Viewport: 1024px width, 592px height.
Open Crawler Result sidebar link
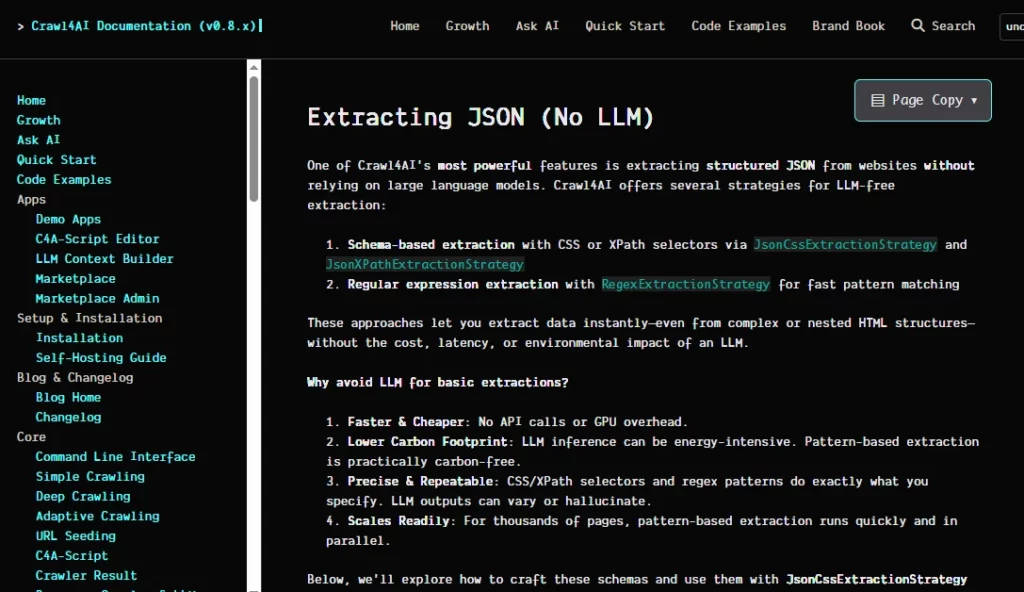click(x=86, y=575)
